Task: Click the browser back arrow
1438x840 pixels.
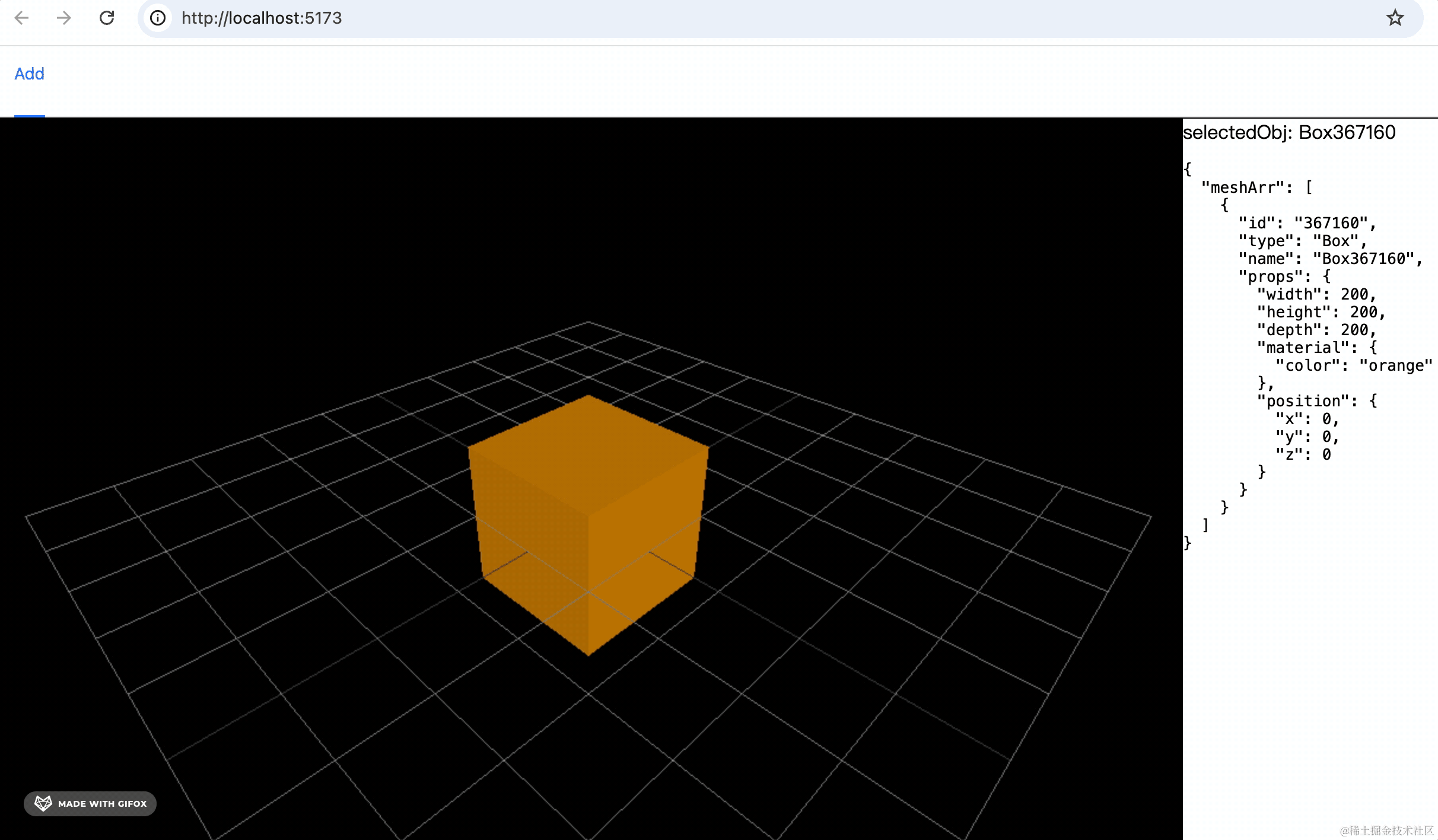Action: (x=22, y=18)
